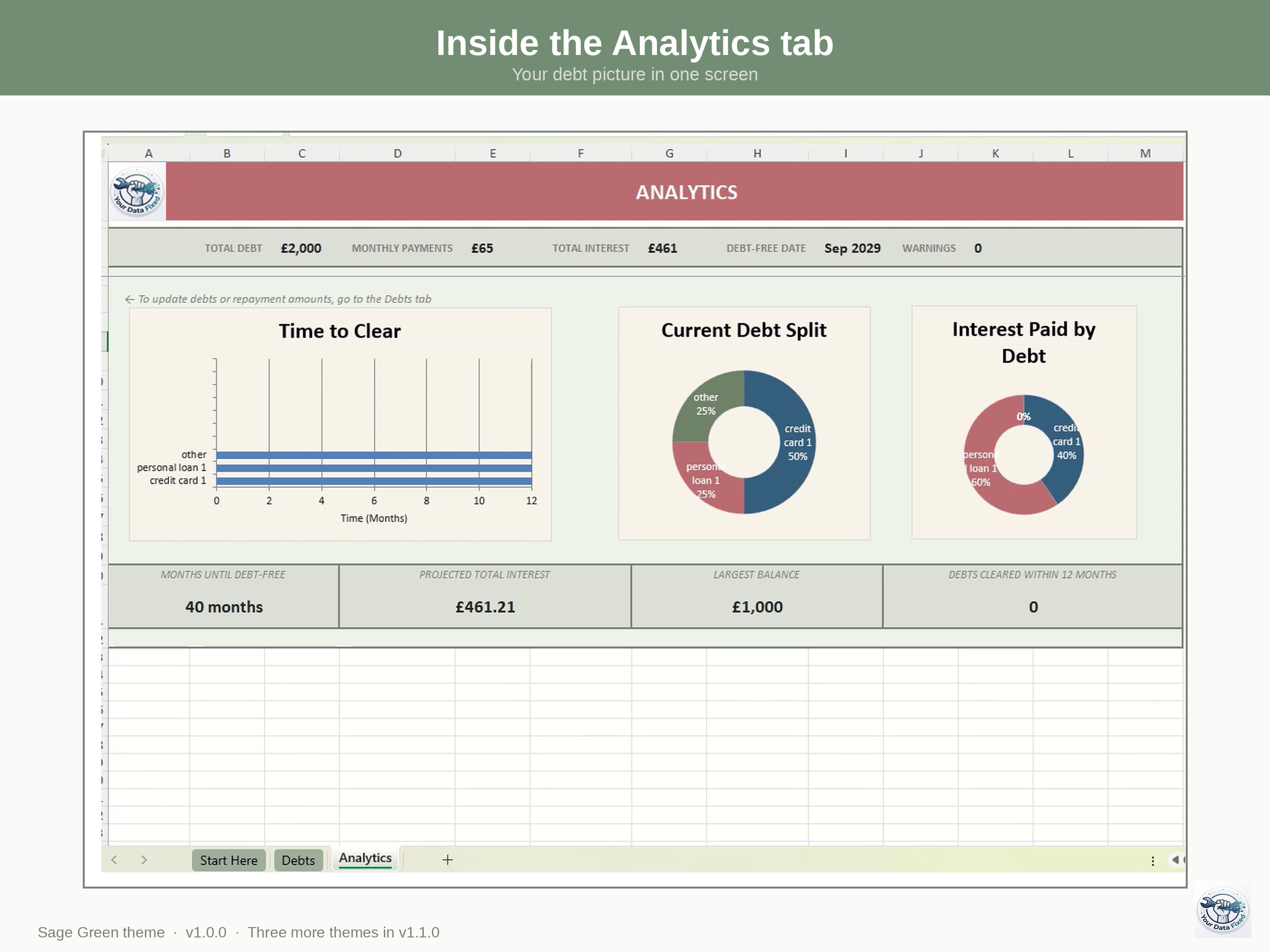Click the TOTAL INTEREST label
The image size is (1270, 952).
[x=591, y=248]
